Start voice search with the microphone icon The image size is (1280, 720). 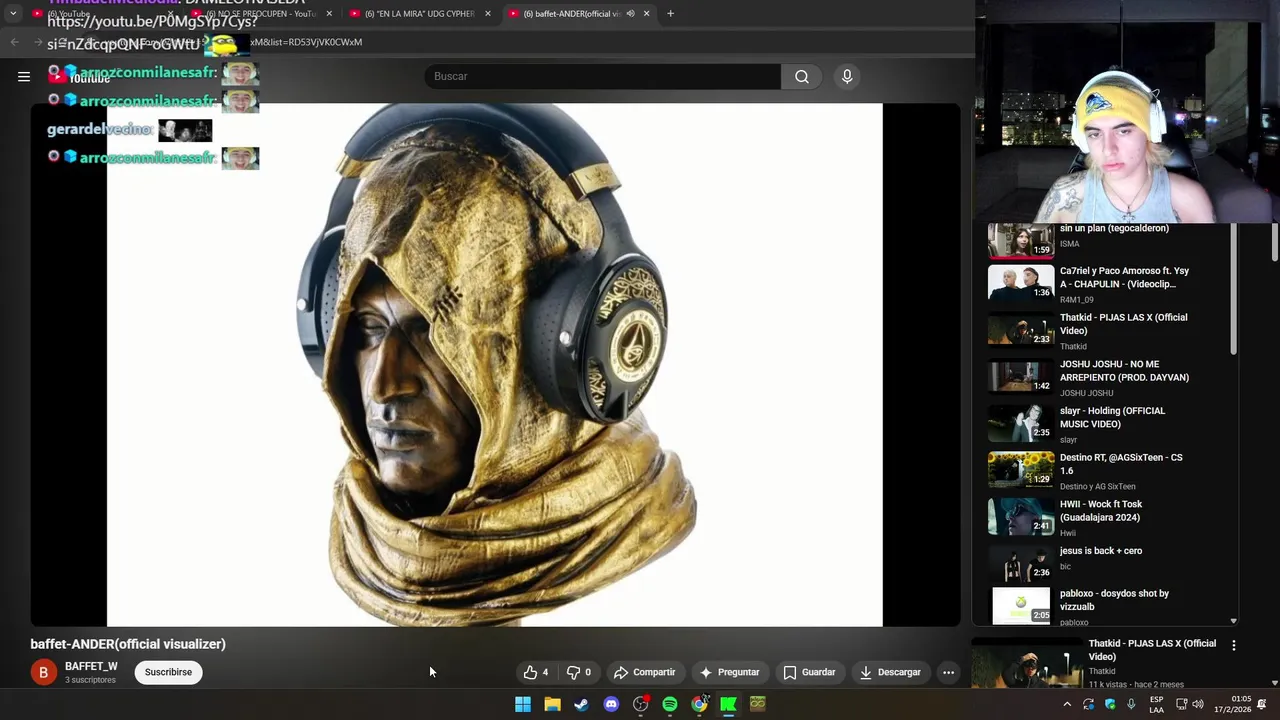847,76
